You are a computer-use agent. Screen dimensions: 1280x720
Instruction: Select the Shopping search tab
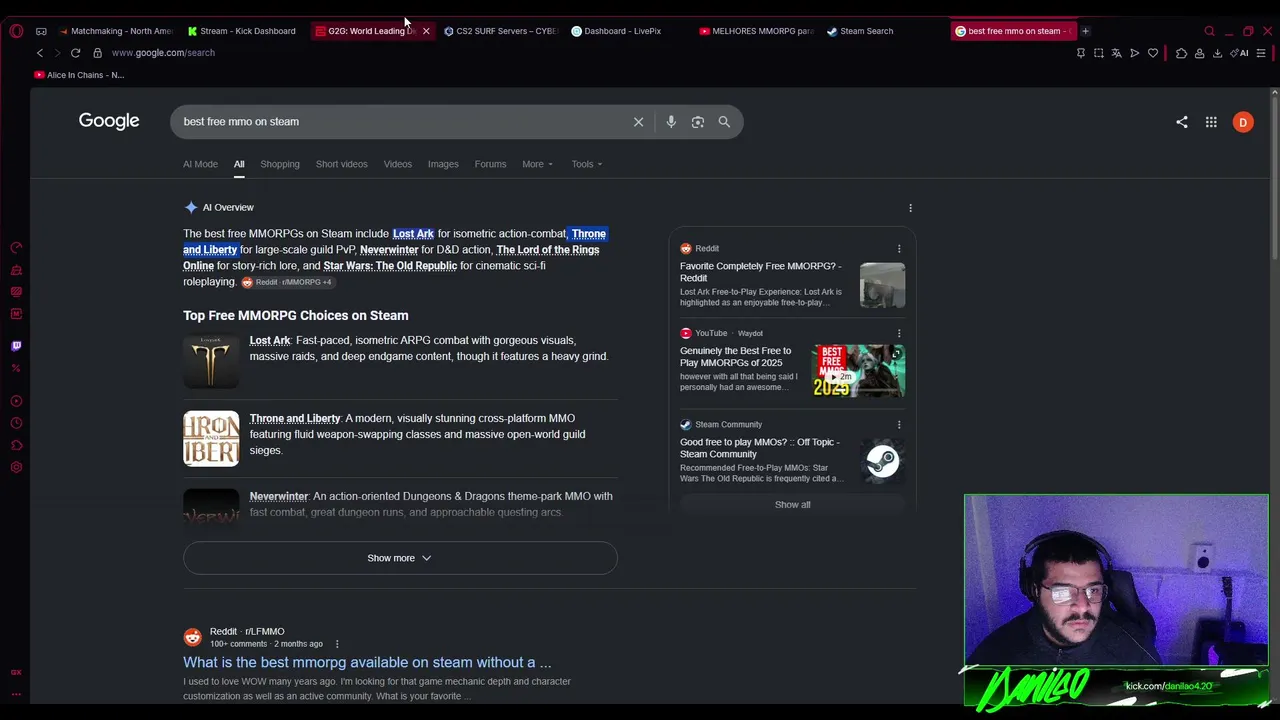(280, 164)
